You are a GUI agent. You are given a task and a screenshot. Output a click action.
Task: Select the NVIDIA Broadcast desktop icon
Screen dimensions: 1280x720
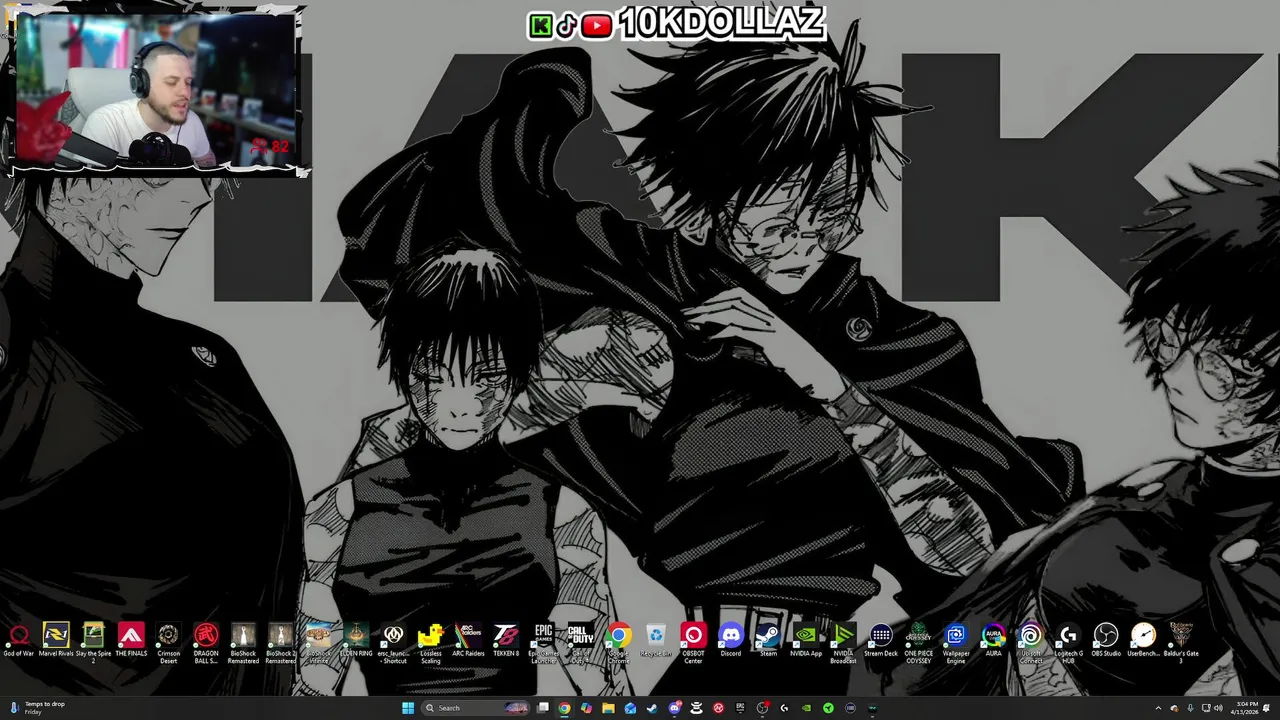tap(843, 642)
